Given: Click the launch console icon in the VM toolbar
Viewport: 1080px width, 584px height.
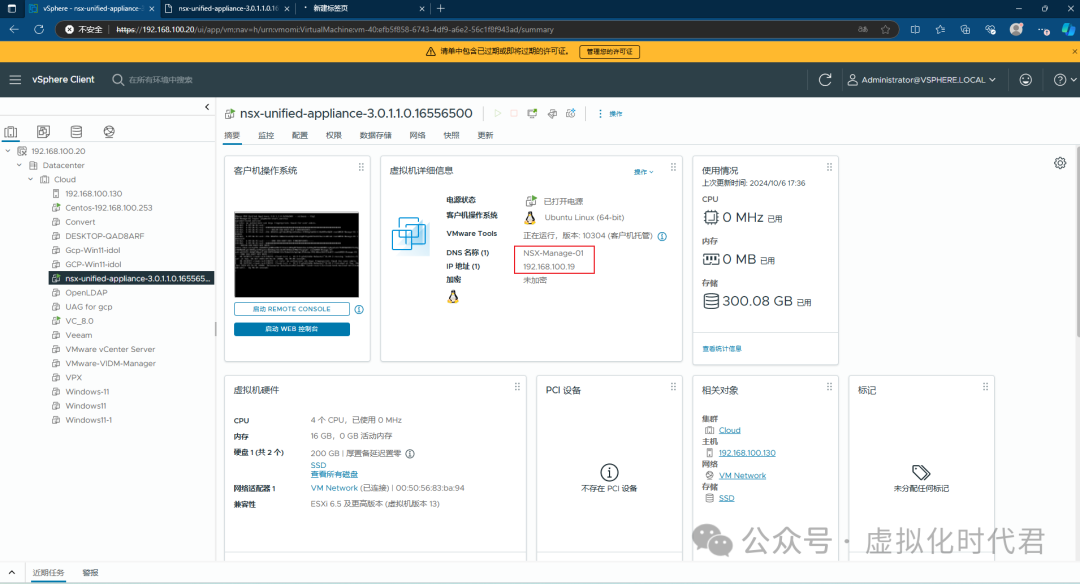Looking at the screenshot, I should 532,114.
